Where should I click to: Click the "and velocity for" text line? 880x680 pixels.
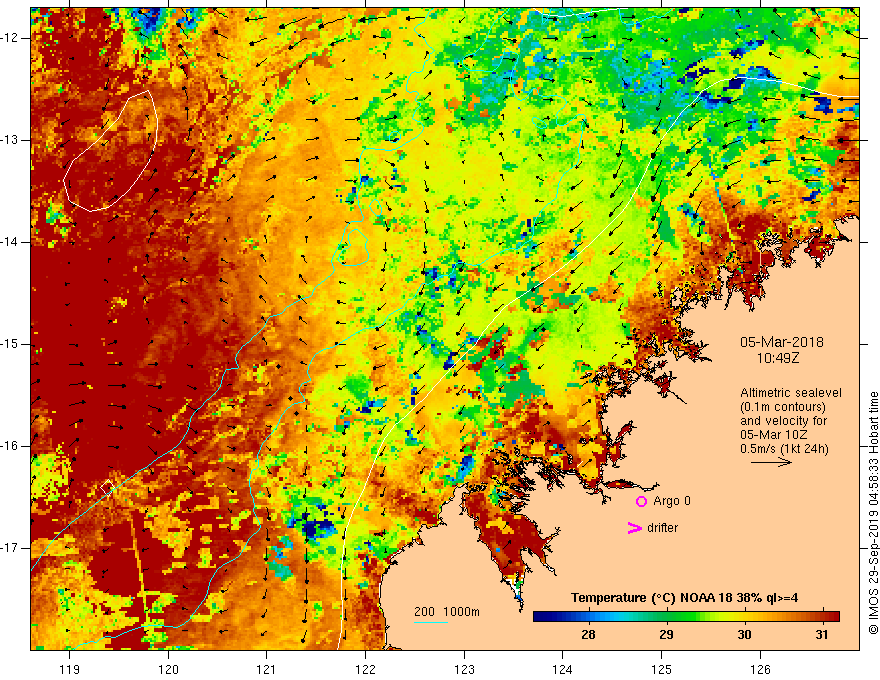[783, 421]
